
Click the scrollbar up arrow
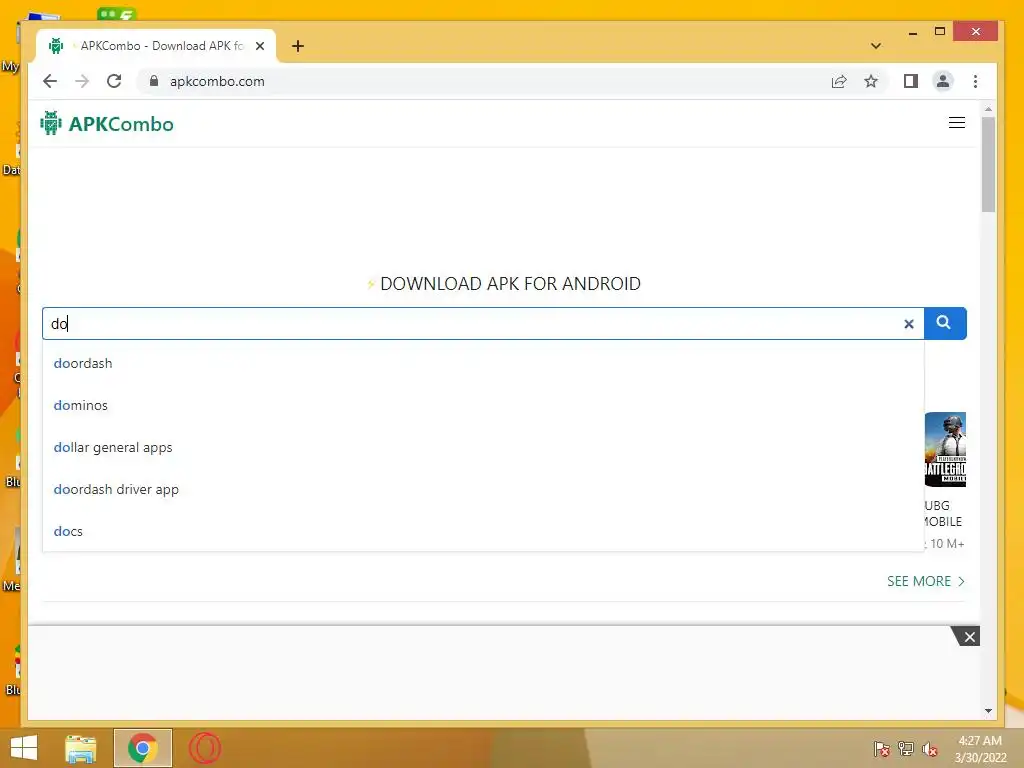coord(988,108)
